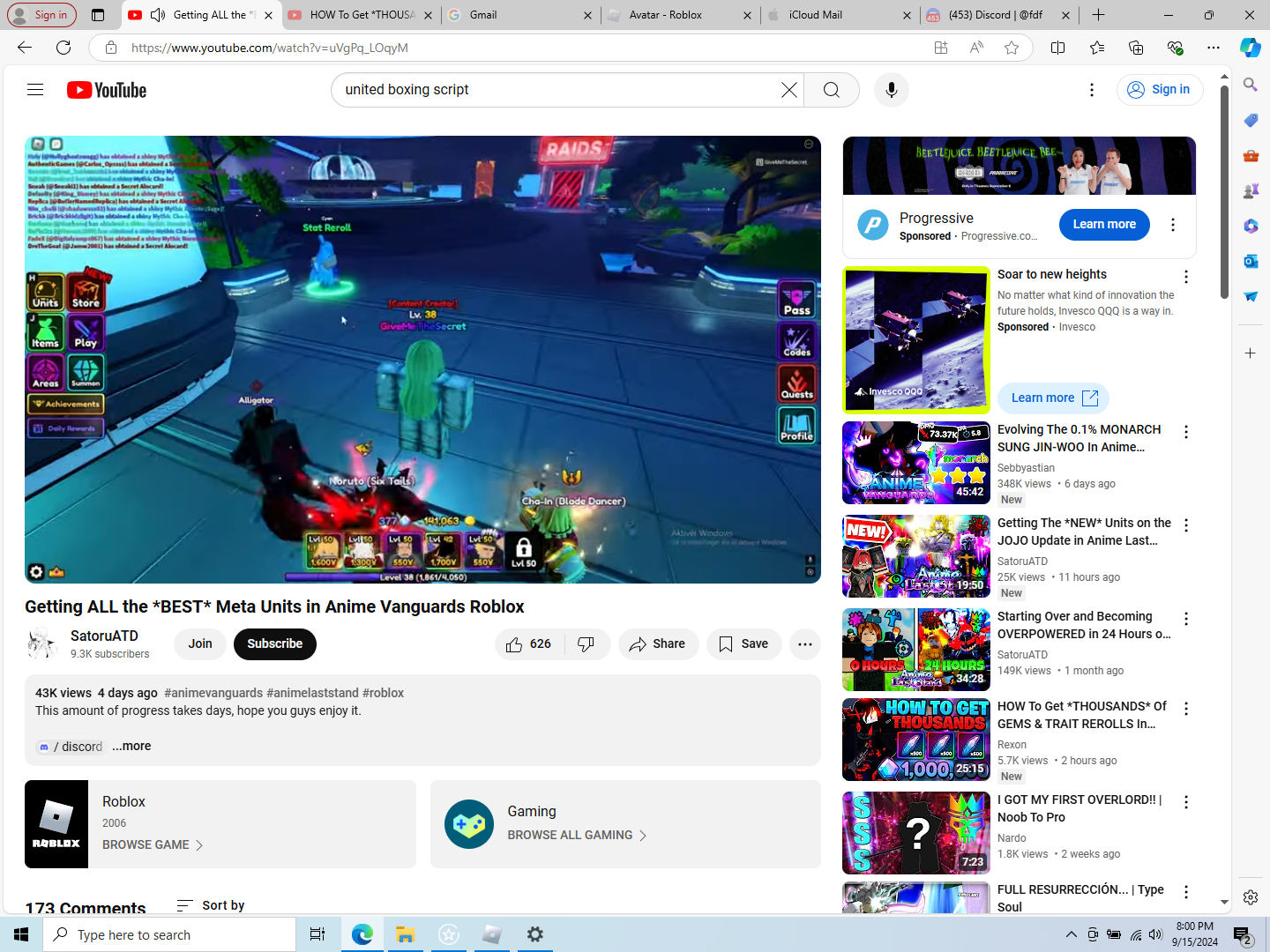This screenshot has width=1270, height=952.
Task: Open the discord link in description
Action: [x=71, y=747]
